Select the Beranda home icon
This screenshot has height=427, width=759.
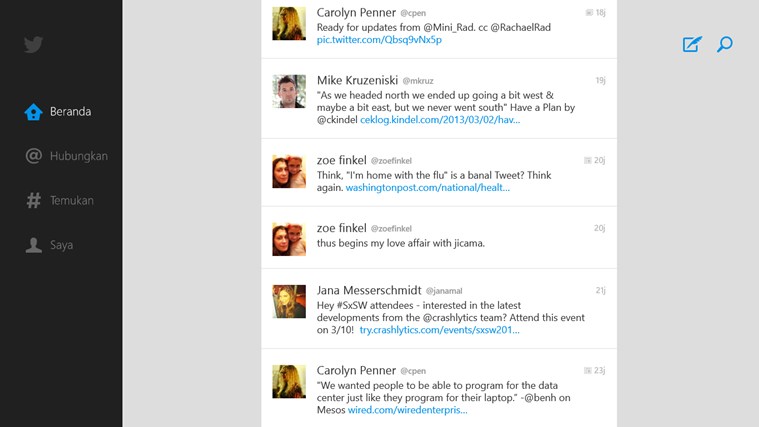pos(33,112)
